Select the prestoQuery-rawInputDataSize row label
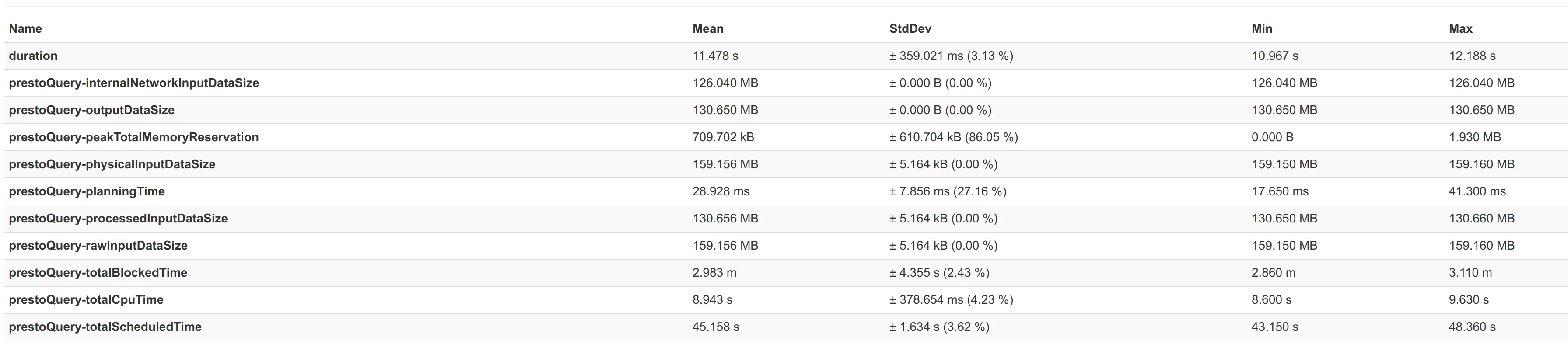Screen dimensions: 1568x344 coord(98,246)
